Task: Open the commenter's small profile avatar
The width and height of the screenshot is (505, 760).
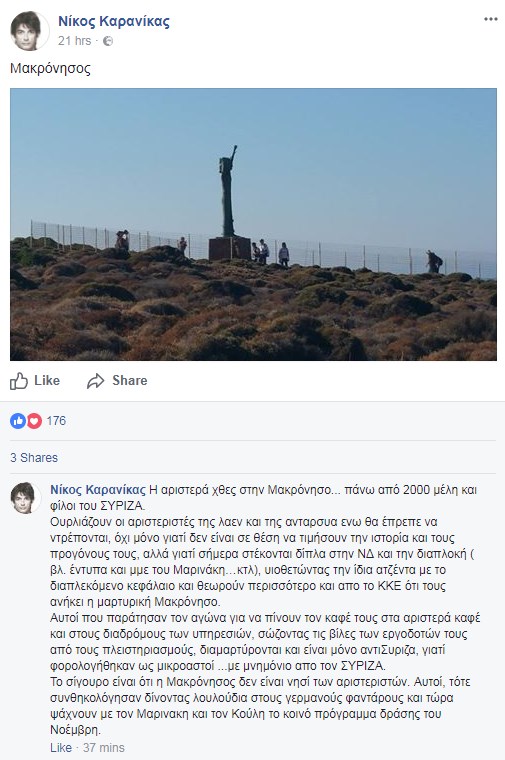Action: pos(25,498)
